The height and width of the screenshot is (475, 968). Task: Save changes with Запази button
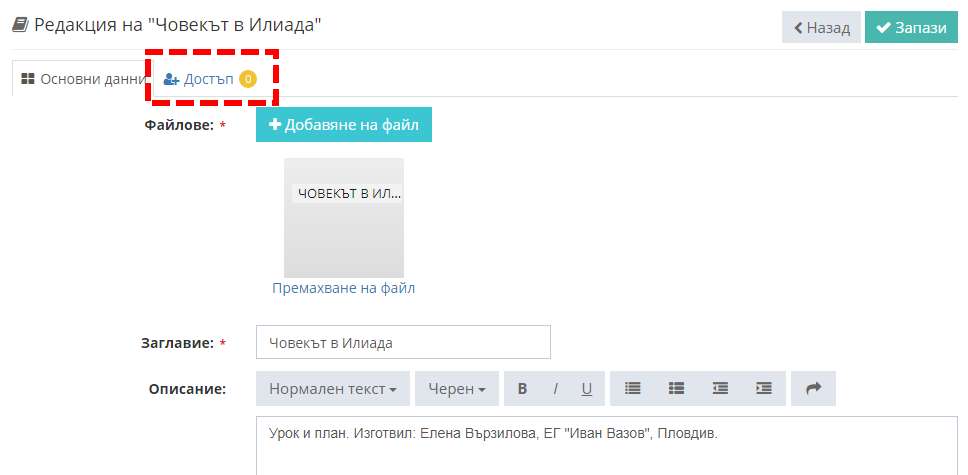point(911,27)
